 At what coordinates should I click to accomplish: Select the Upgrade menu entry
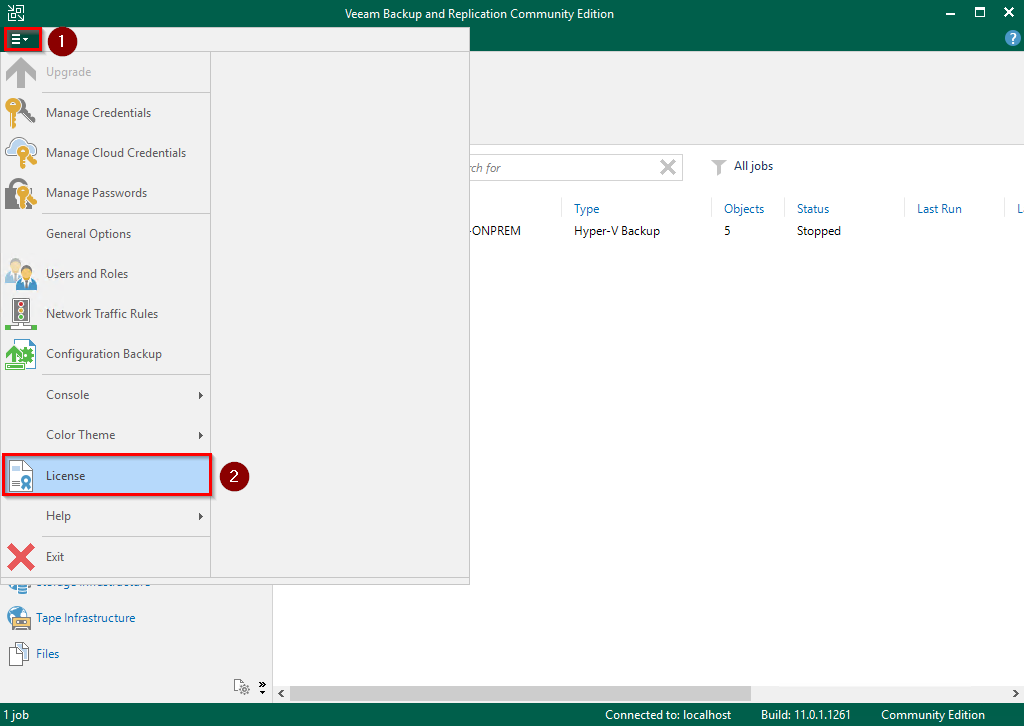pyautogui.click(x=106, y=72)
